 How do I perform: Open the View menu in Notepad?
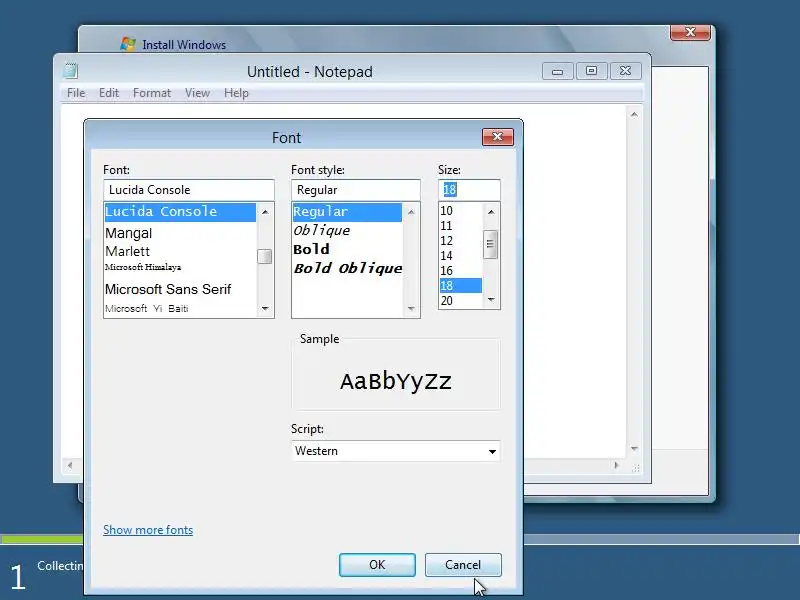(197, 93)
